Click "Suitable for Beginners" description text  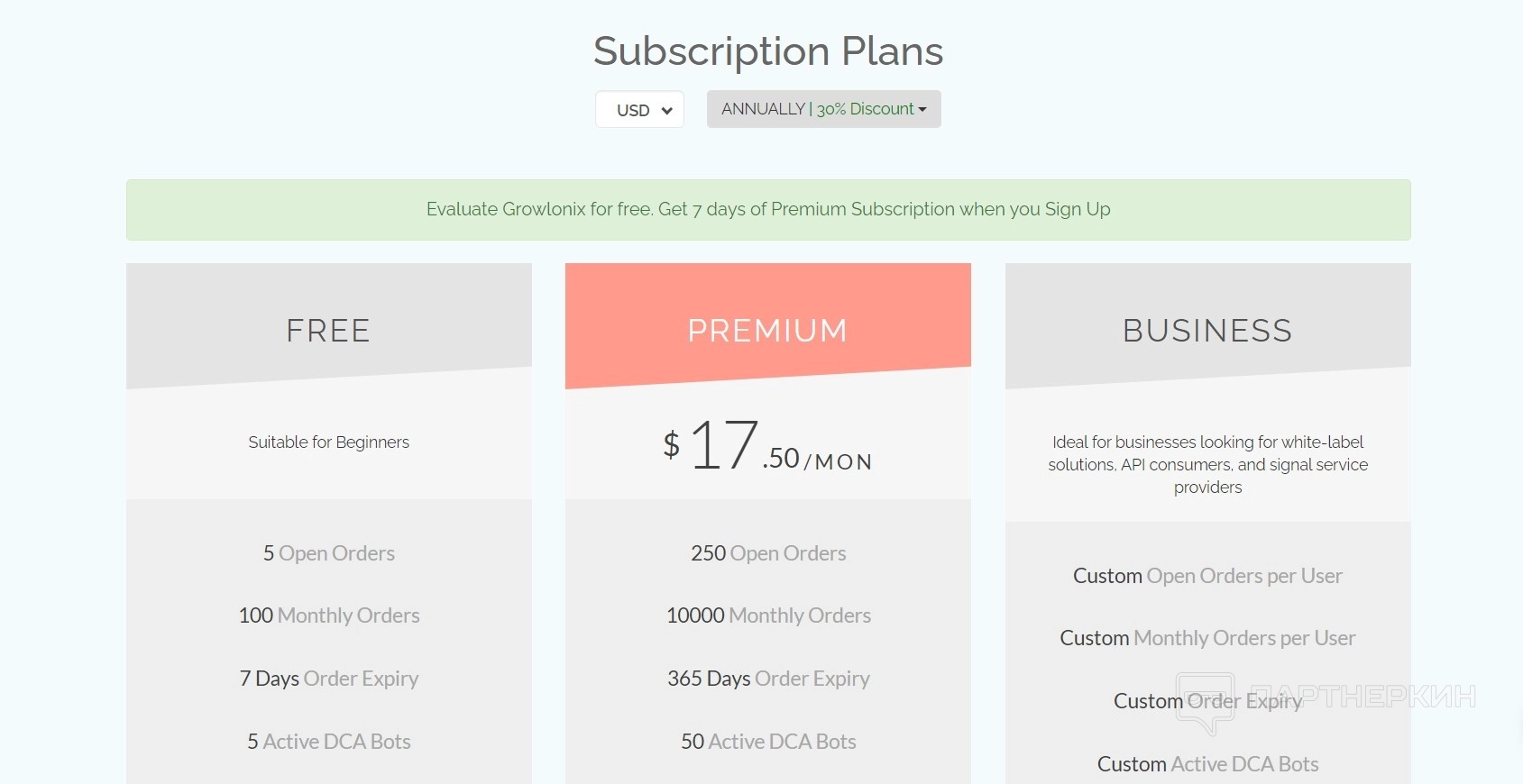pyautogui.click(x=328, y=442)
